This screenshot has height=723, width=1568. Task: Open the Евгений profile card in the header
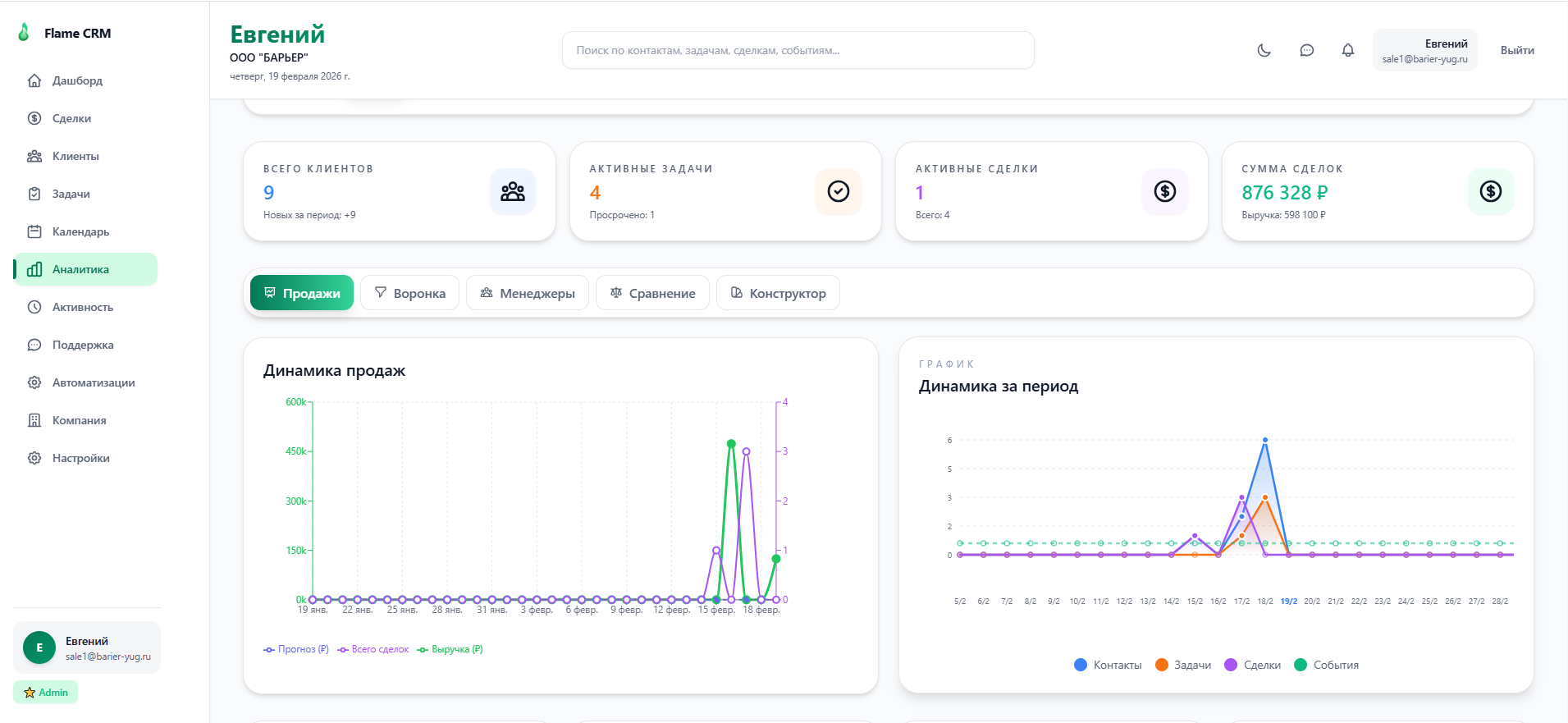tap(1424, 50)
